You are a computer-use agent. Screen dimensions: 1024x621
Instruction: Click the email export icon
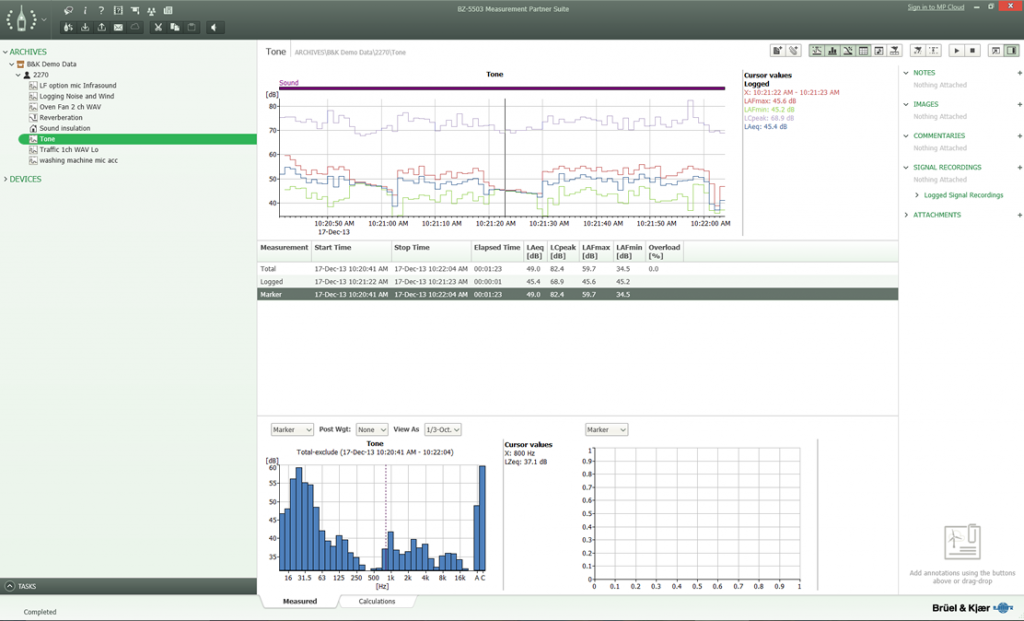[x=119, y=27]
